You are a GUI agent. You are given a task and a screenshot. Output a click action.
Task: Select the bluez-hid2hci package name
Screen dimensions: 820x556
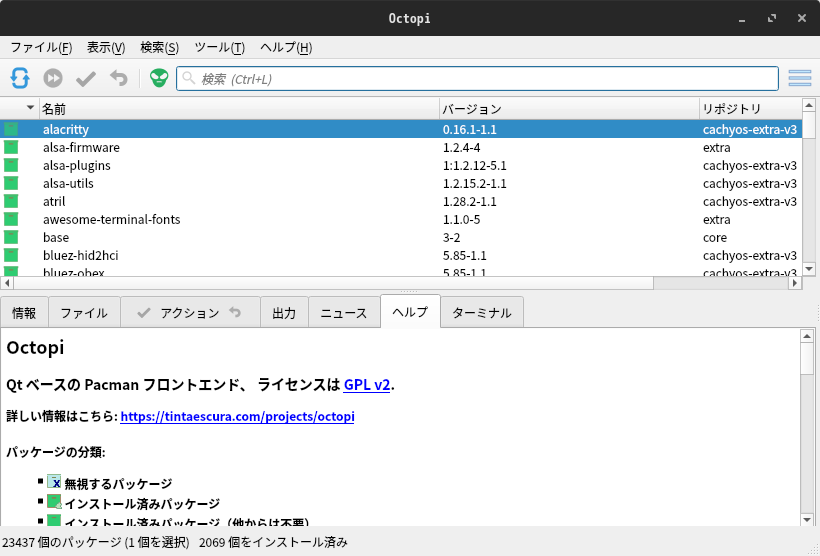point(81,255)
